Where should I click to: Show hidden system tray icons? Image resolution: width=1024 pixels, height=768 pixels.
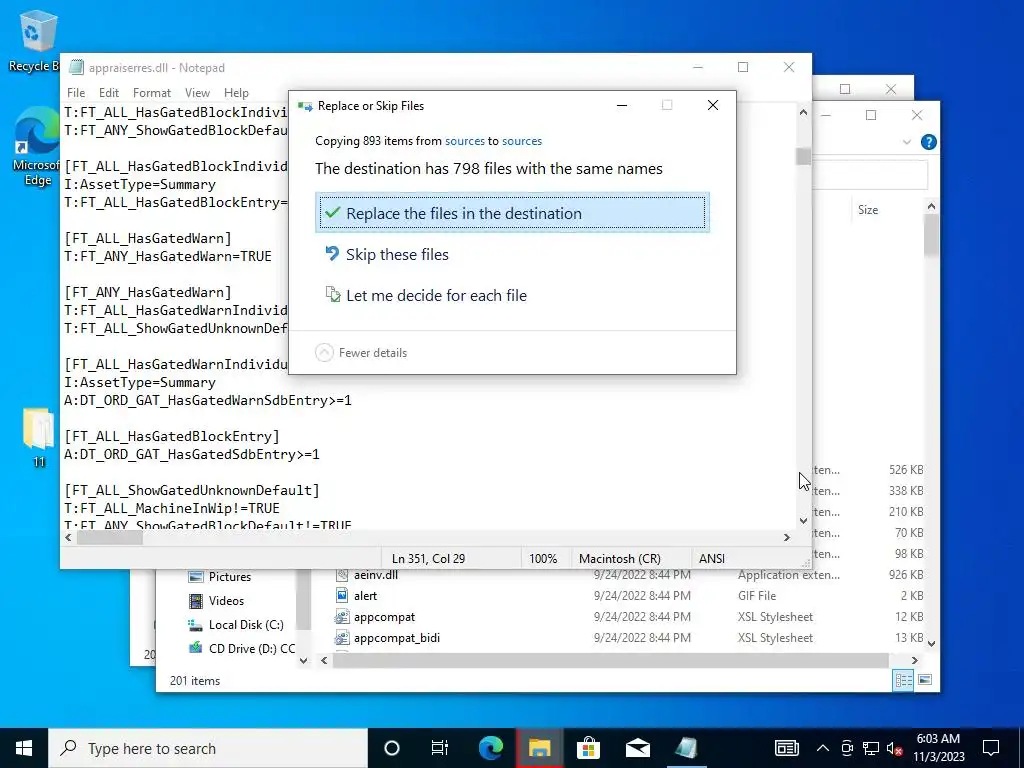(x=822, y=748)
